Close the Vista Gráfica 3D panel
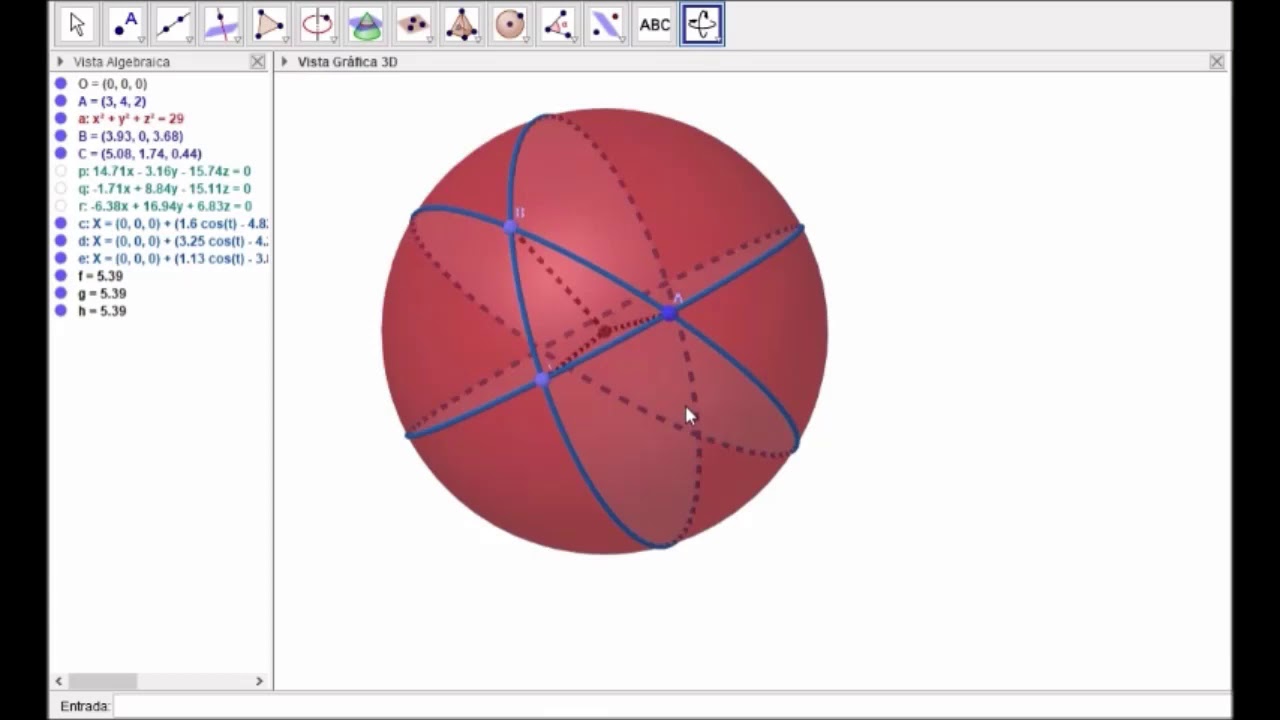Screen dimensions: 1280x720 click(1217, 62)
